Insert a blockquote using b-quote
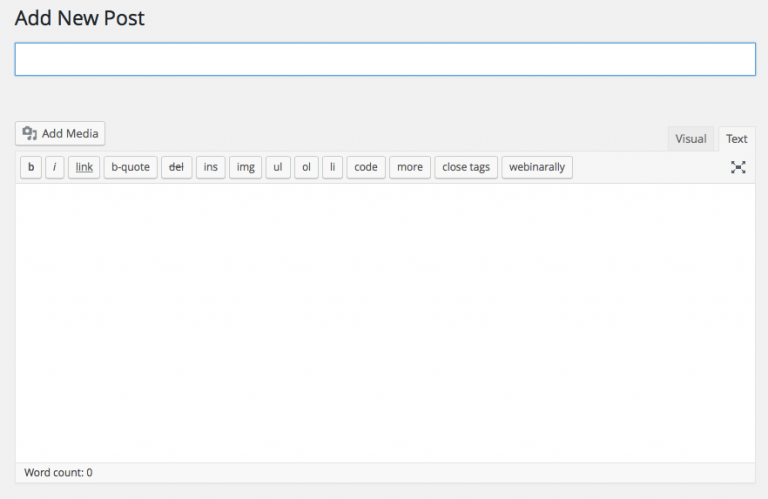This screenshot has width=768, height=499. click(x=130, y=167)
